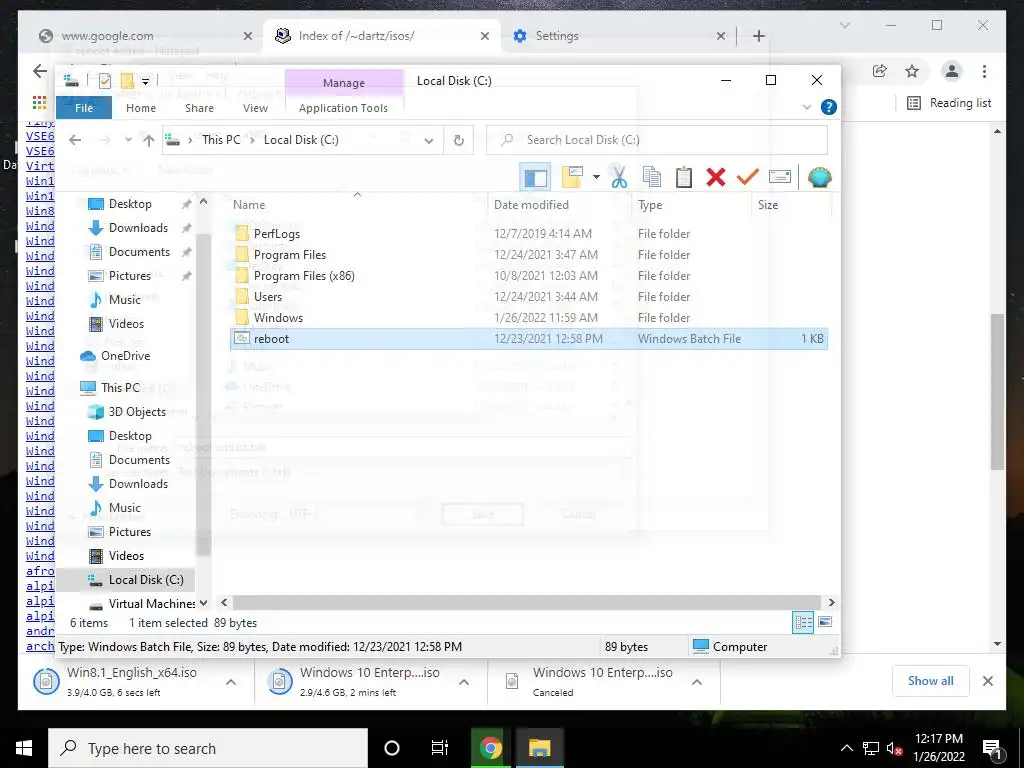Open folder options icon in toolbar
Screen dimensions: 1024x768
pos(572,177)
